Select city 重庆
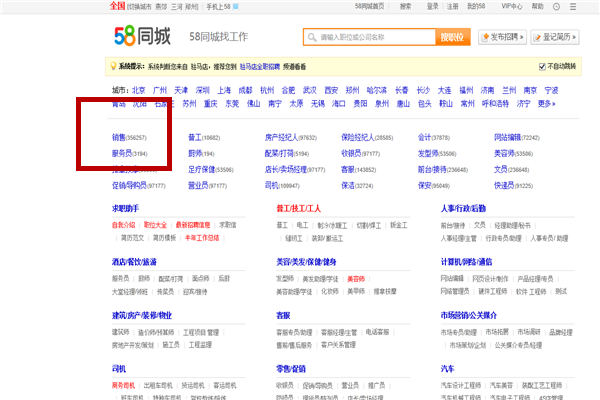Image resolution: width=600 pixels, height=400 pixels. (x=210, y=104)
